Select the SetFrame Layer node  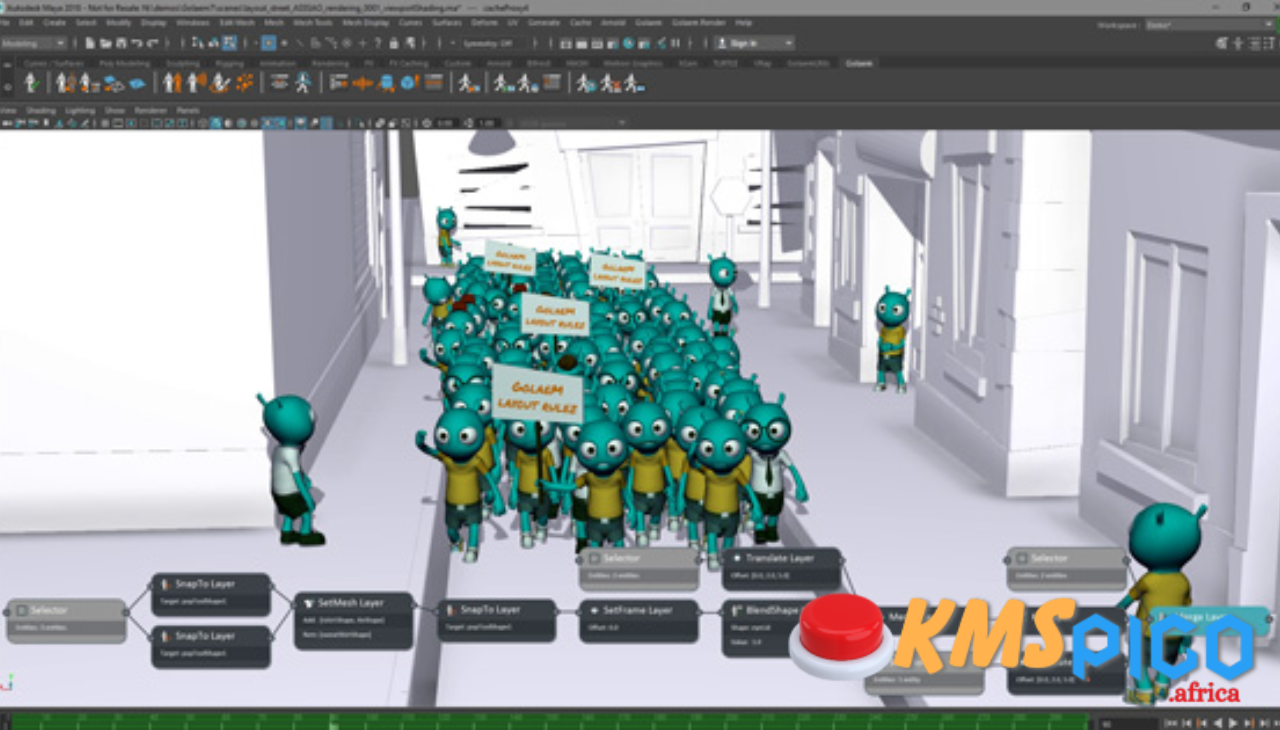638,620
